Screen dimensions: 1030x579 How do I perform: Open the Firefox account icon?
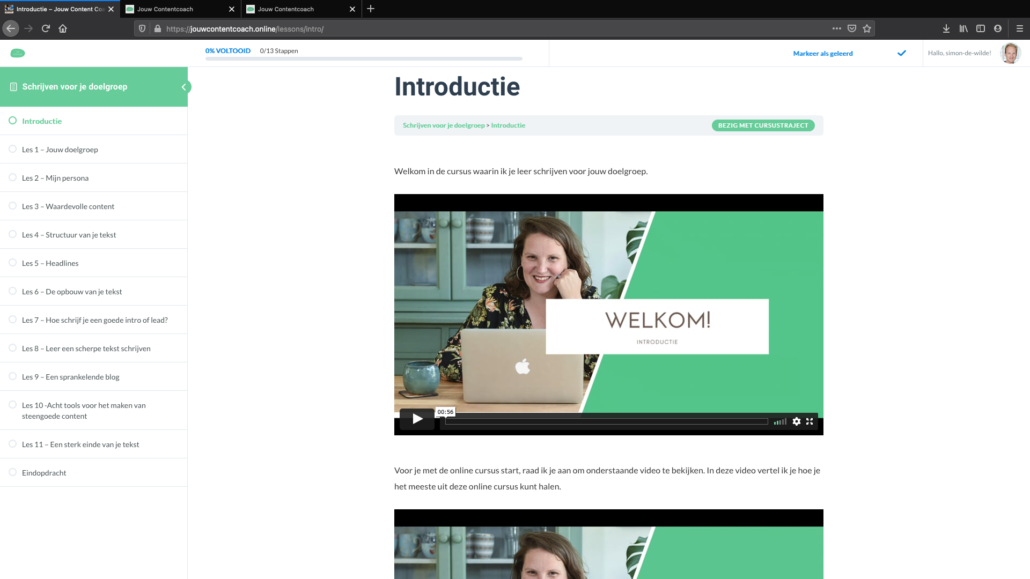coord(998,28)
